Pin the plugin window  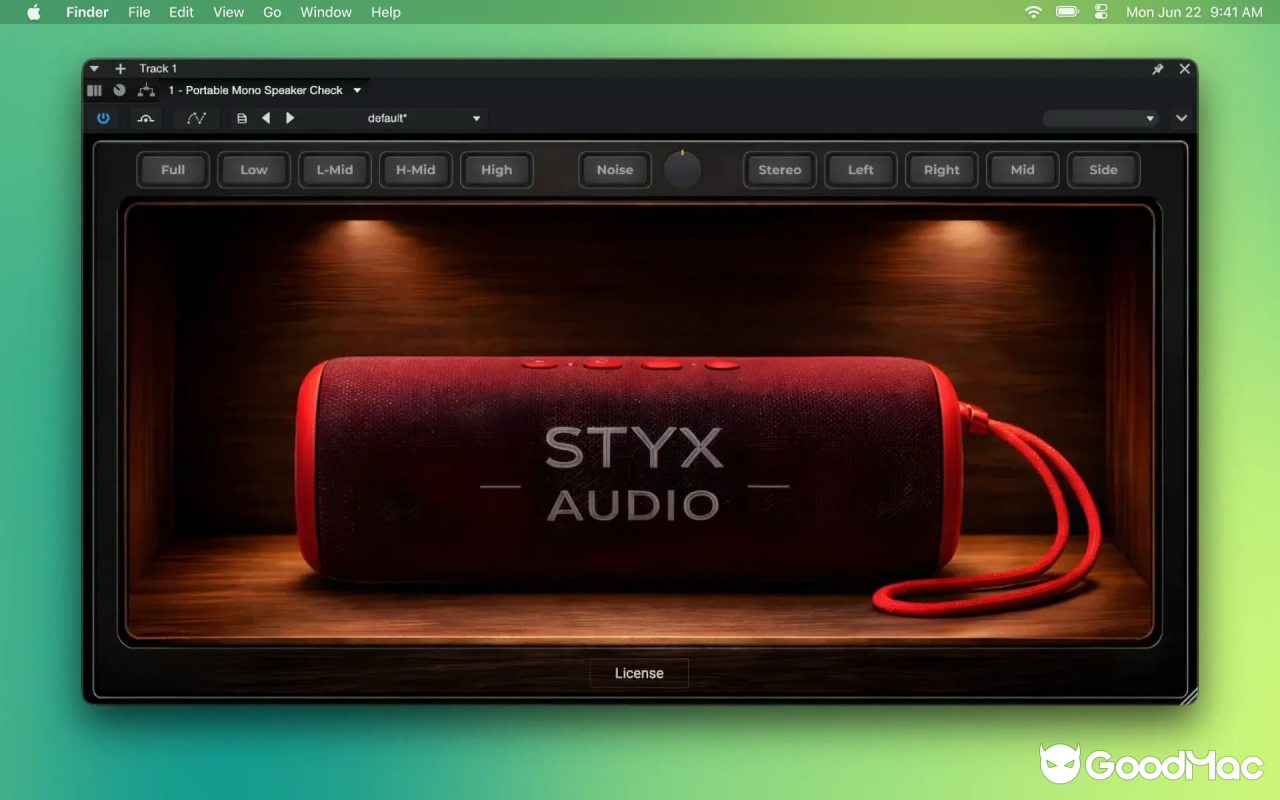click(x=1157, y=69)
